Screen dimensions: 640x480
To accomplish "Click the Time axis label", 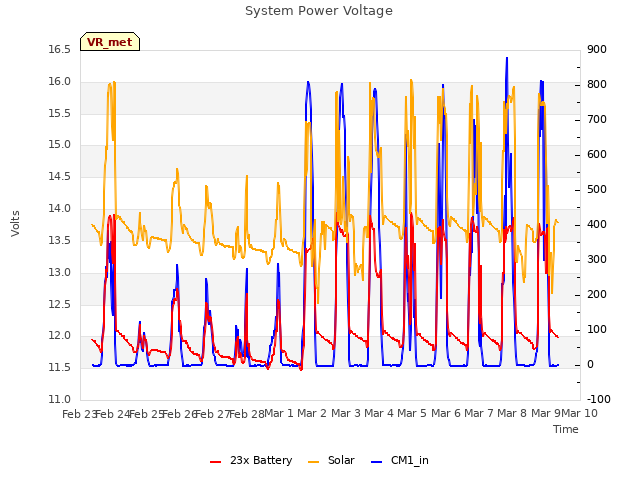I will 566,429.
